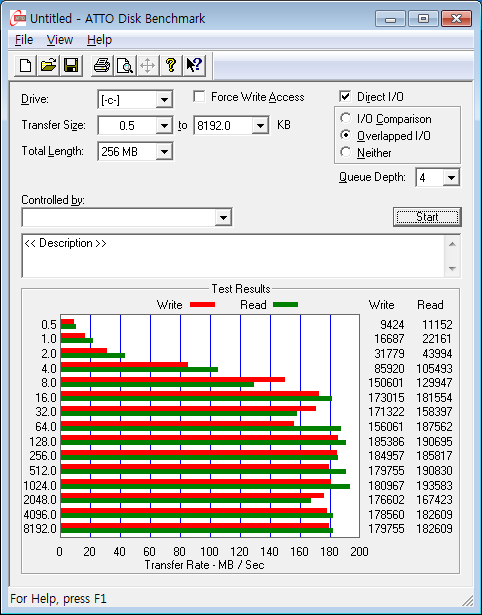
Task: Expand the Total Length dropdown 256 MB
Action: click(164, 151)
